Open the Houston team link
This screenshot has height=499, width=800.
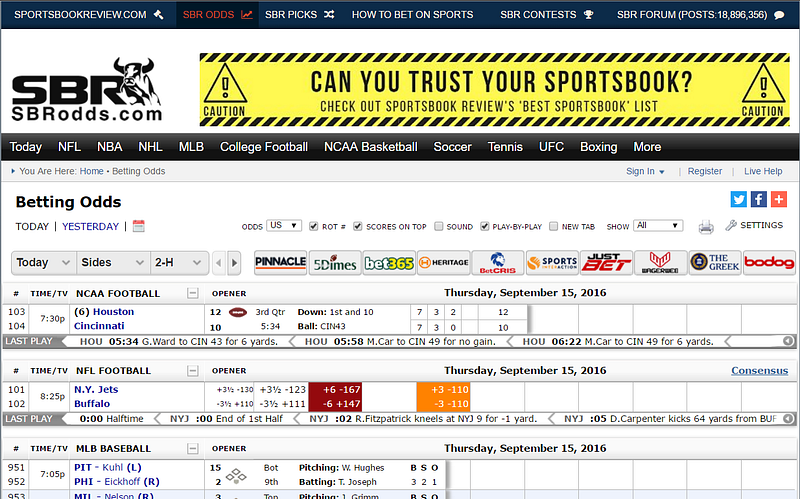(113, 312)
